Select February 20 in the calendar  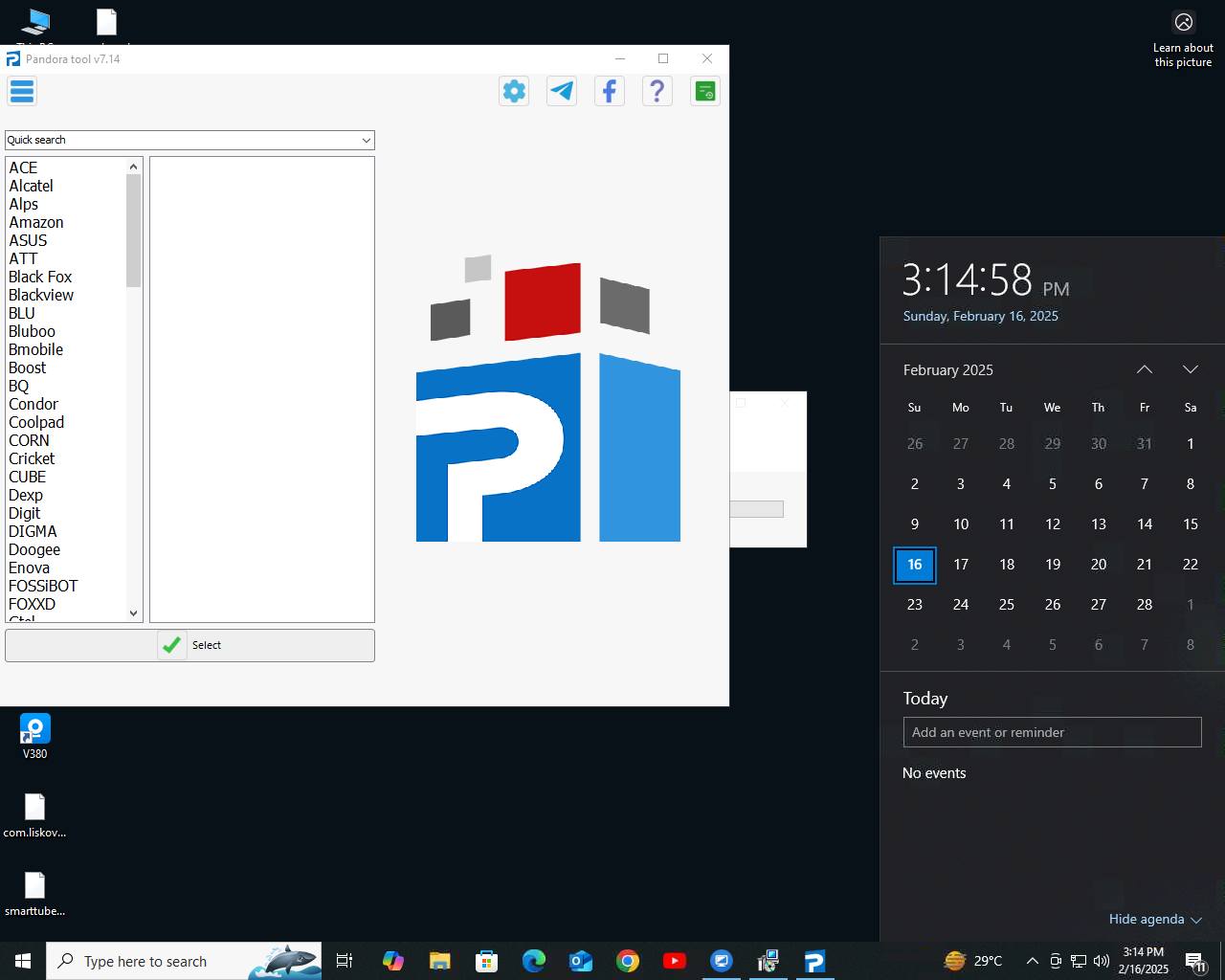click(x=1099, y=565)
